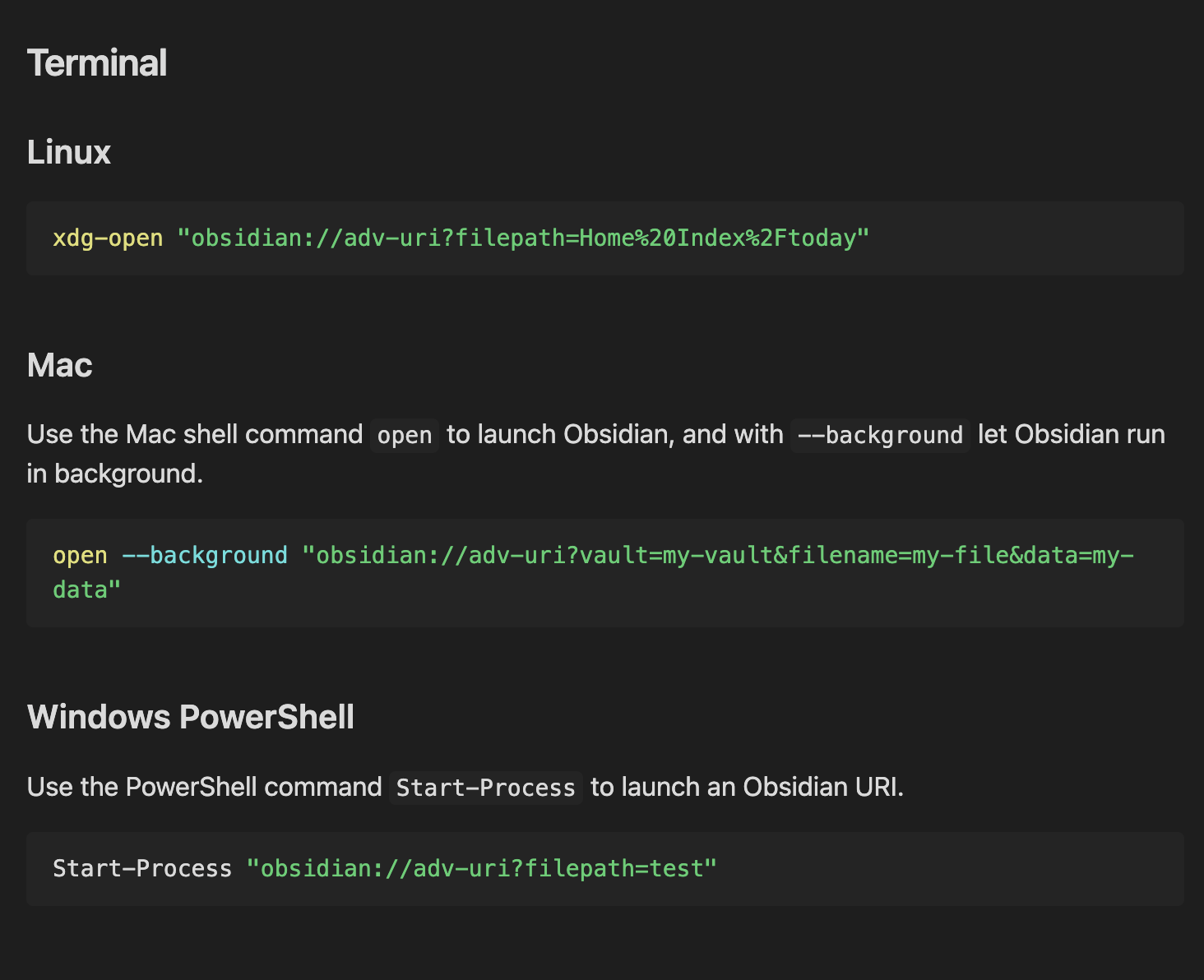Click inline 'Start-Process' code in paragraph
The width and height of the screenshot is (1204, 980).
(485, 788)
